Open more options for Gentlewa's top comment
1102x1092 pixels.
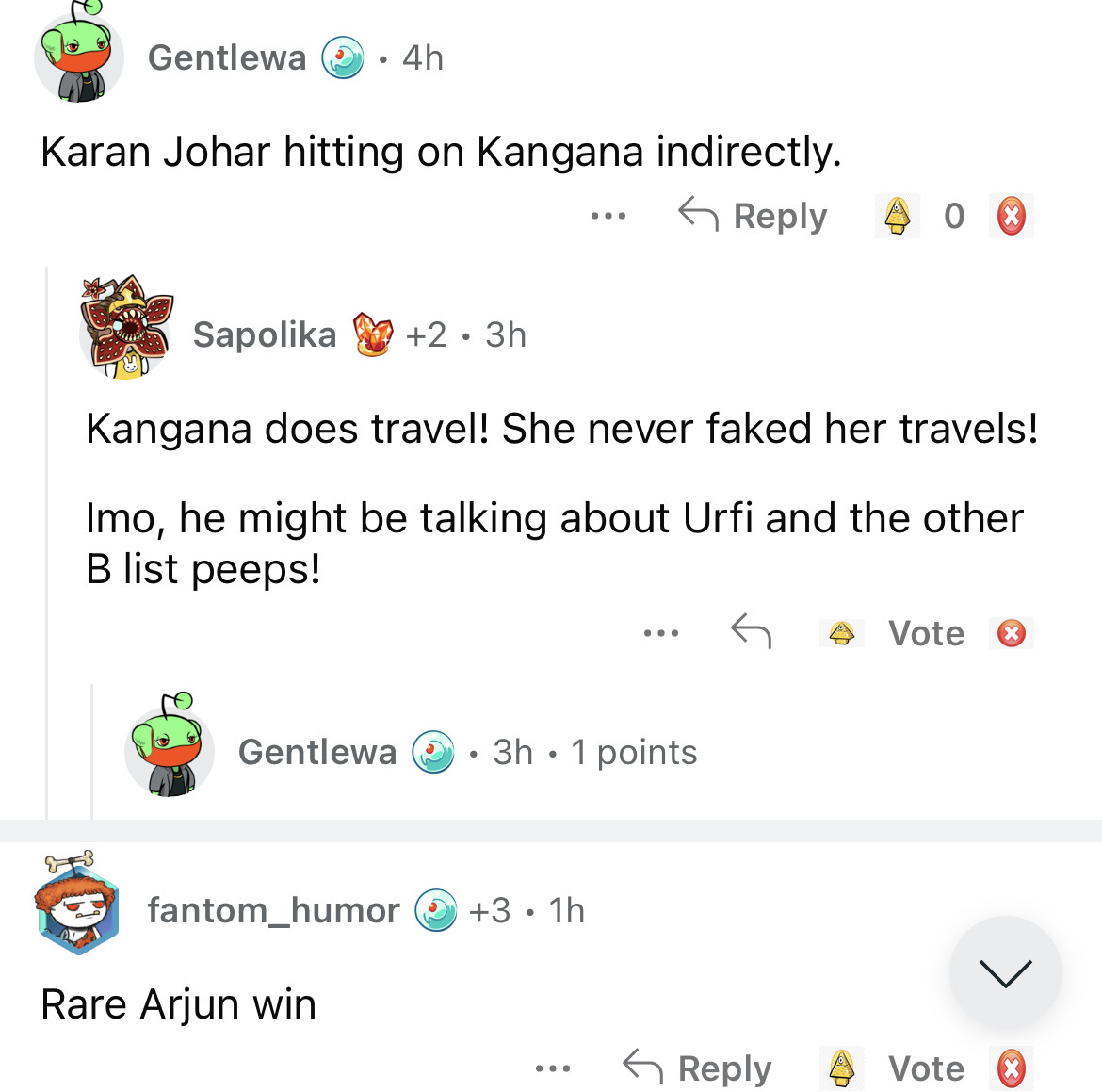[x=608, y=216]
